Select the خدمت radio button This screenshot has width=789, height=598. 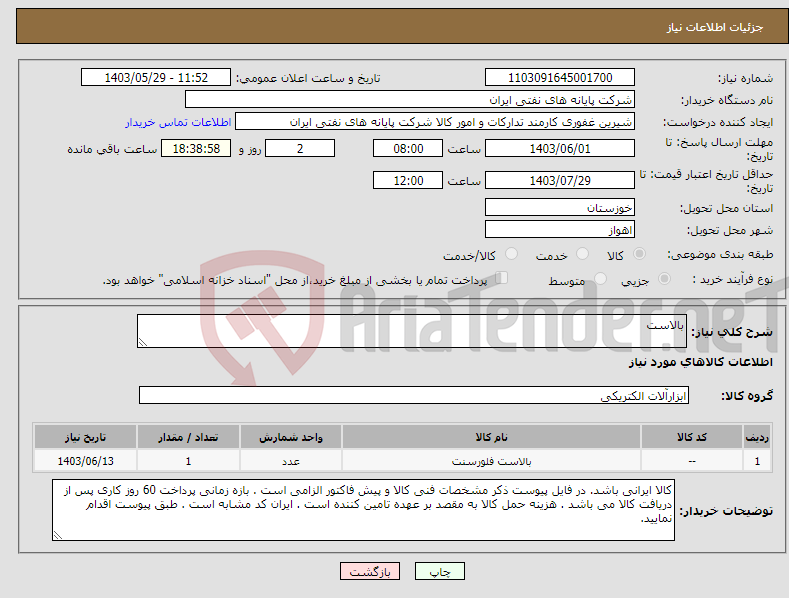point(582,254)
